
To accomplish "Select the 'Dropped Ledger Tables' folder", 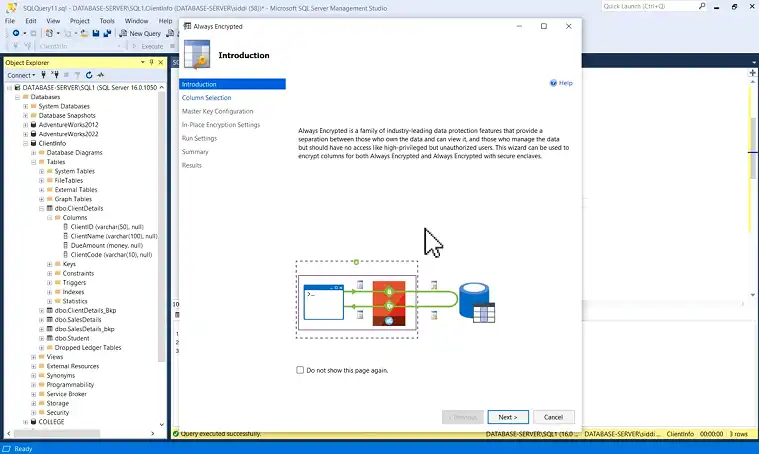I will pyautogui.click(x=88, y=348).
